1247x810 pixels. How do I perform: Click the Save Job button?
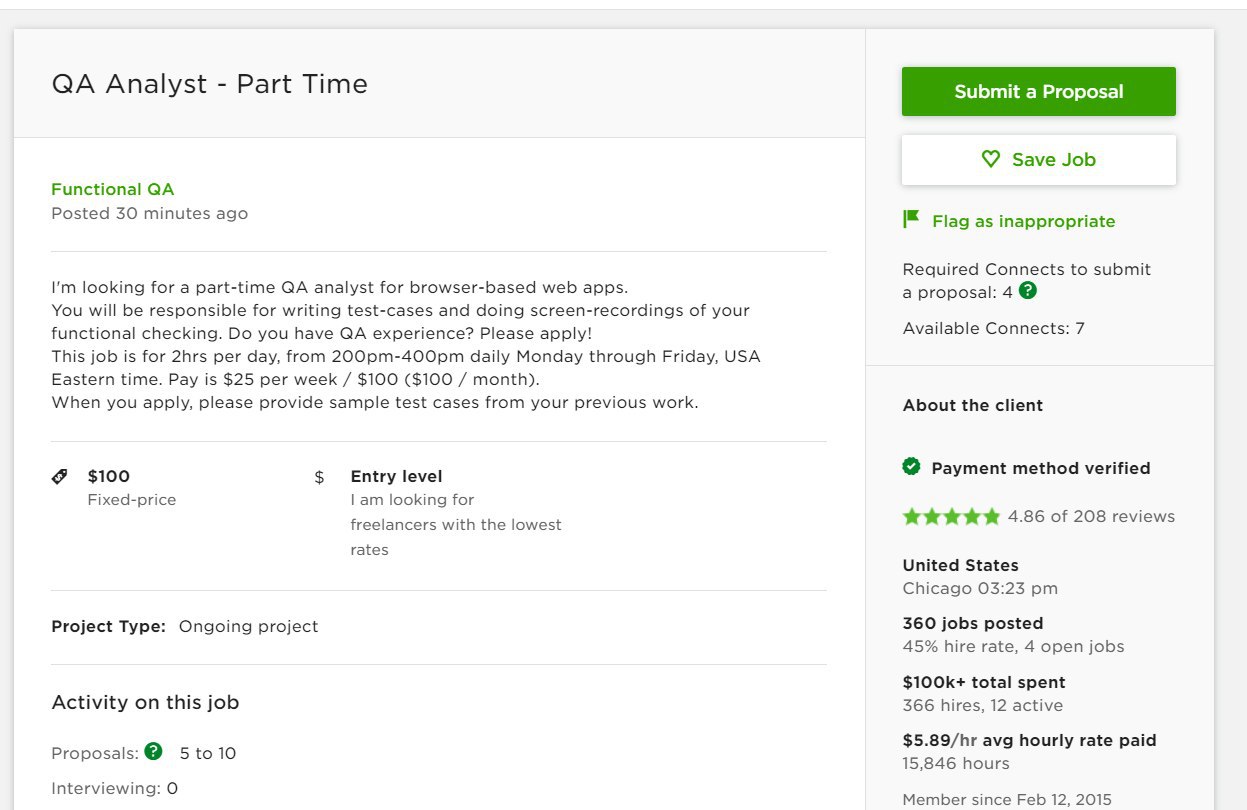[1038, 160]
